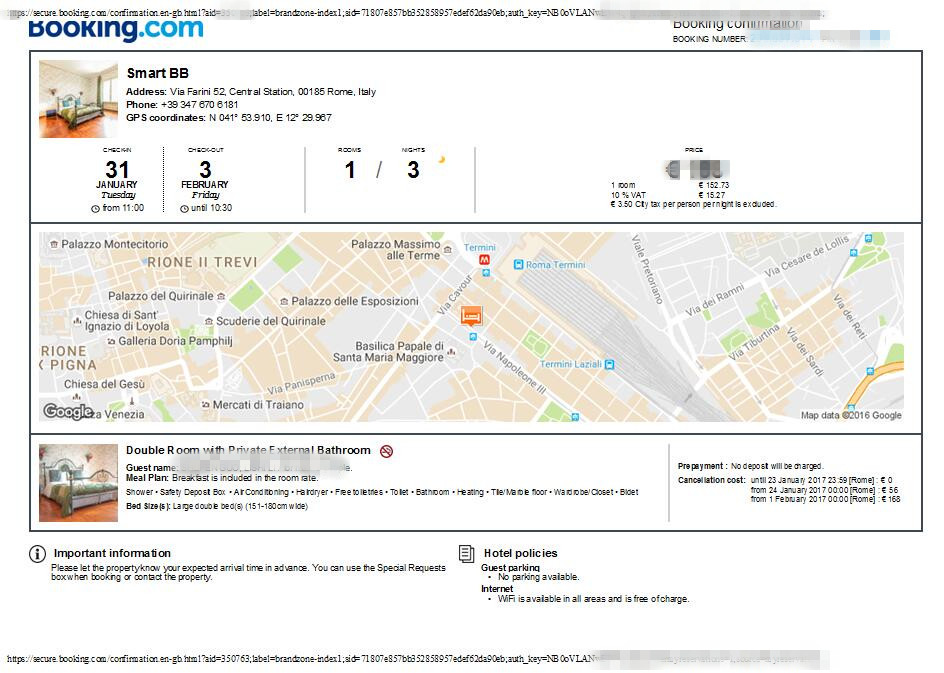Click the Double Room with Private External Bathroom title
The width and height of the screenshot is (944, 673).
tap(248, 450)
